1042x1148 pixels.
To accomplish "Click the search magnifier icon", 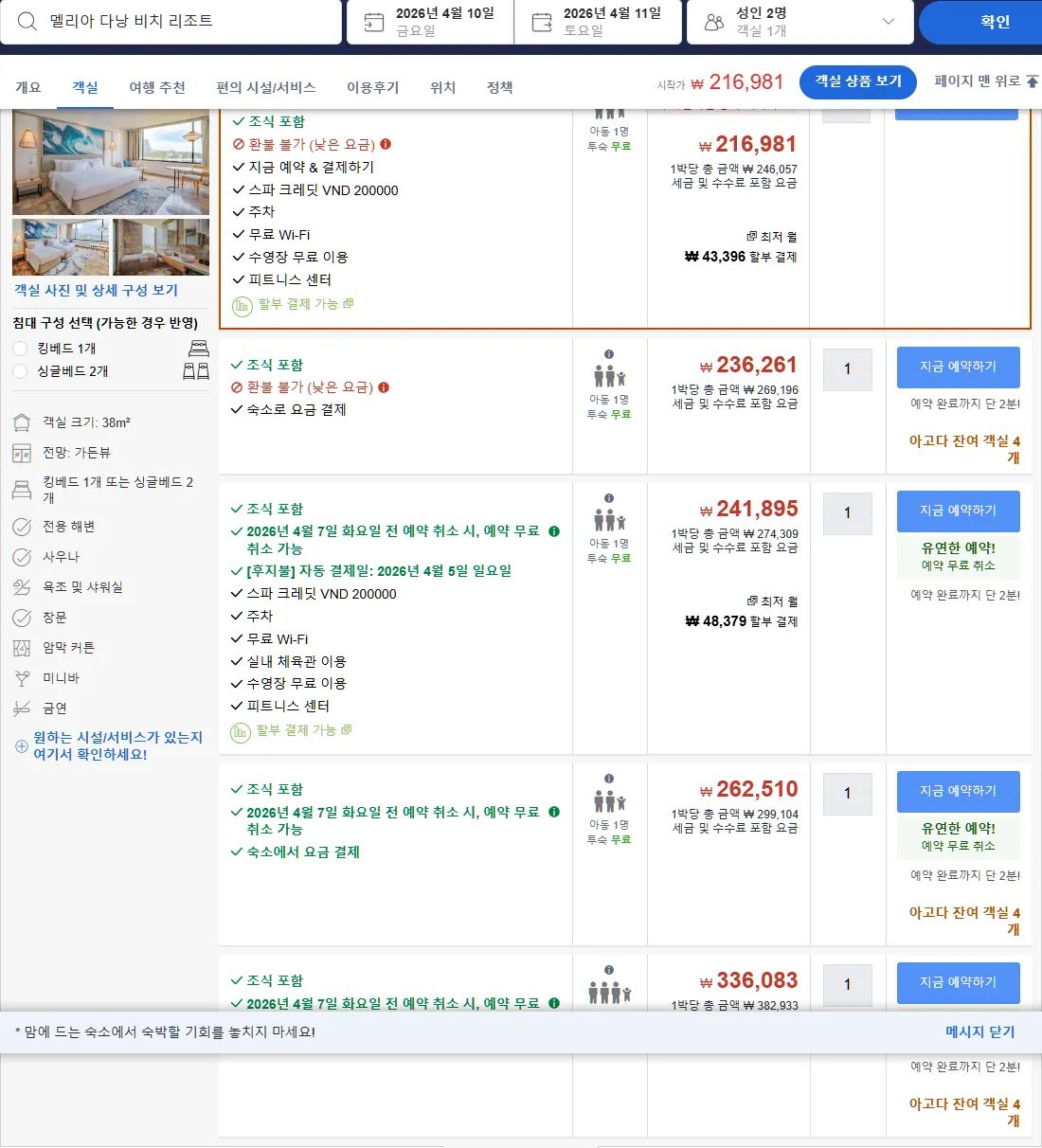I will pos(27,22).
